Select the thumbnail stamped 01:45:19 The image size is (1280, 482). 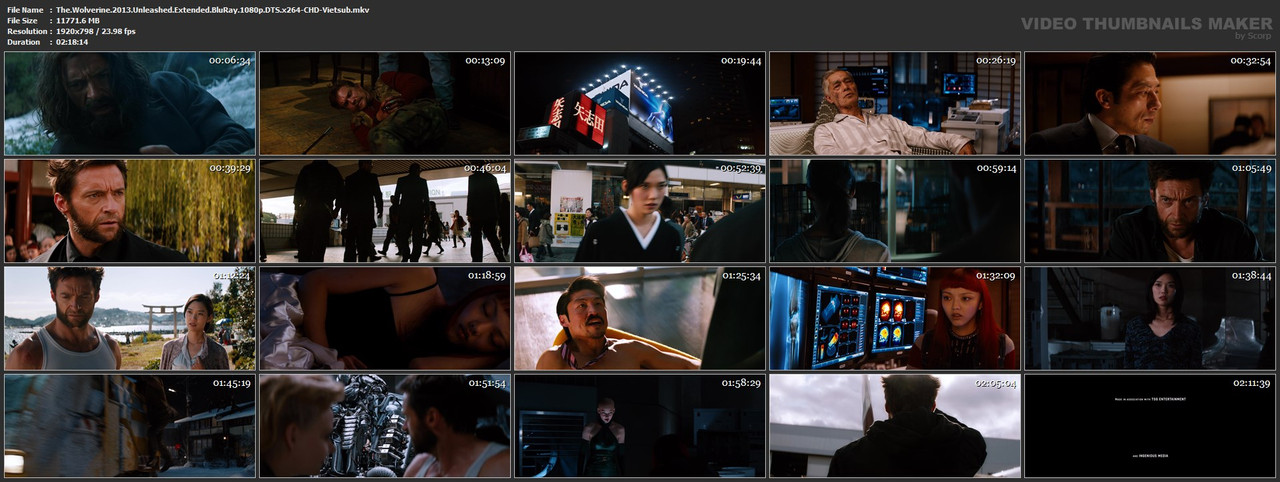pos(130,425)
